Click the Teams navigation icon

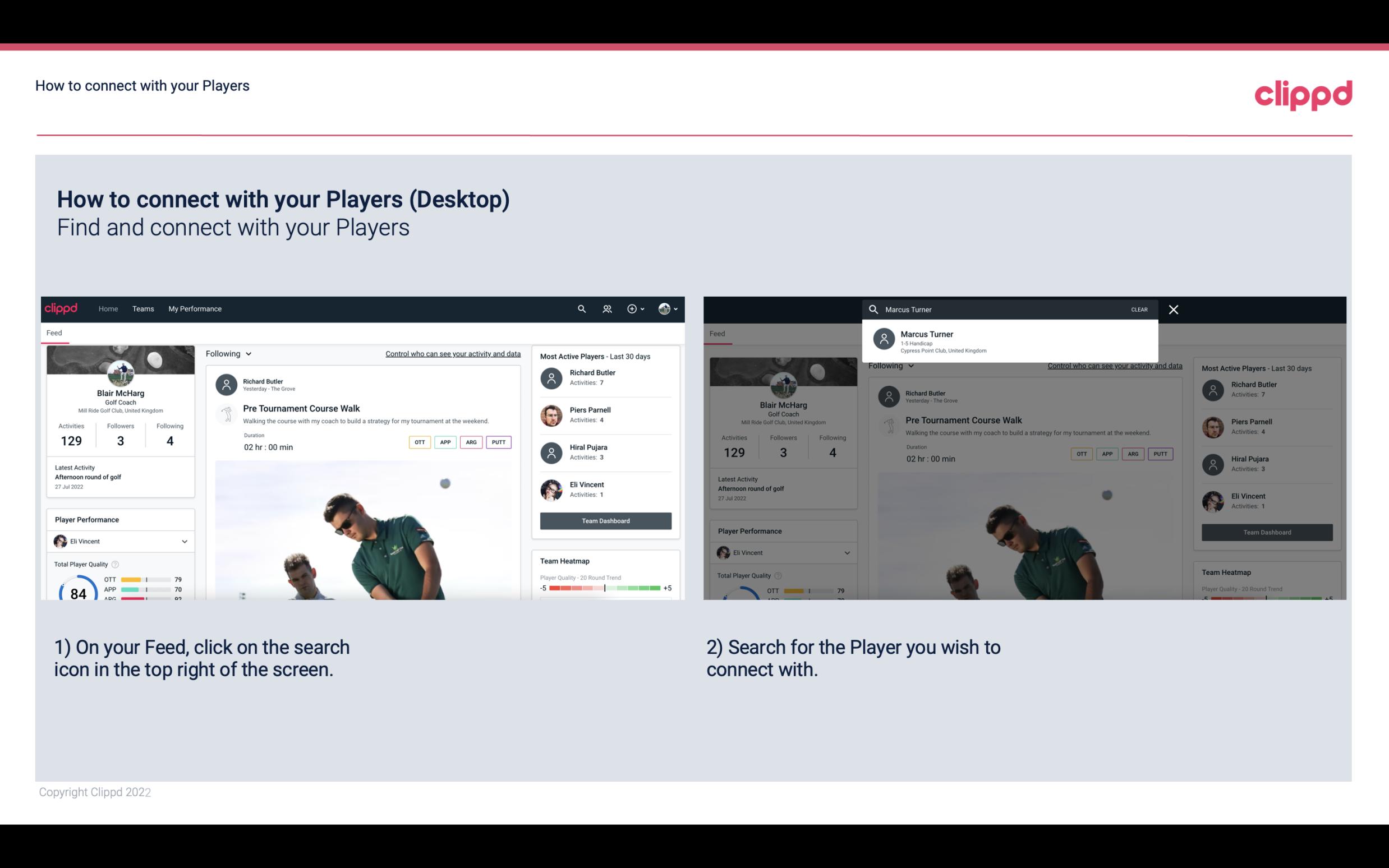[142, 308]
